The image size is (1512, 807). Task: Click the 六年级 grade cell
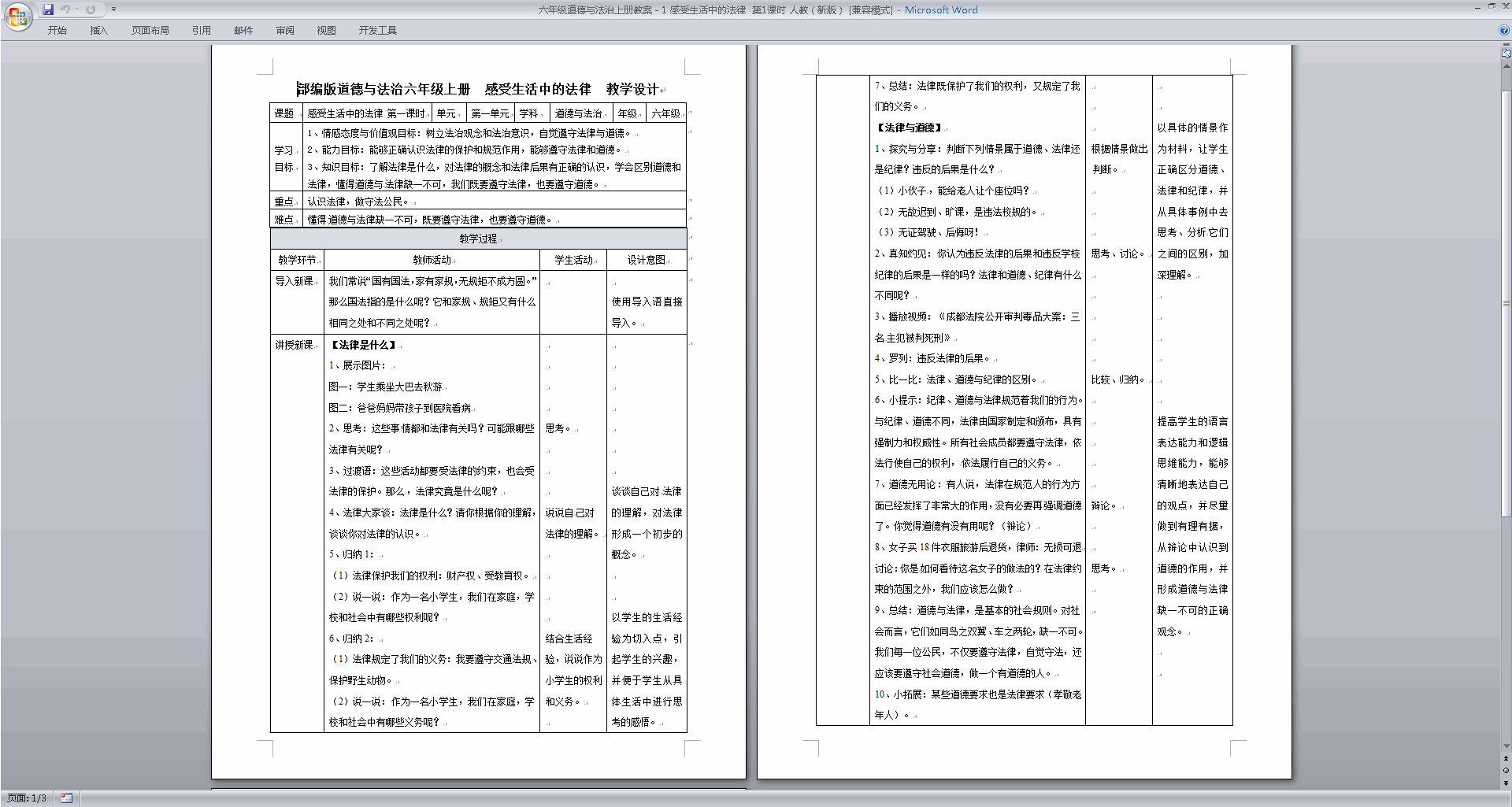point(665,113)
